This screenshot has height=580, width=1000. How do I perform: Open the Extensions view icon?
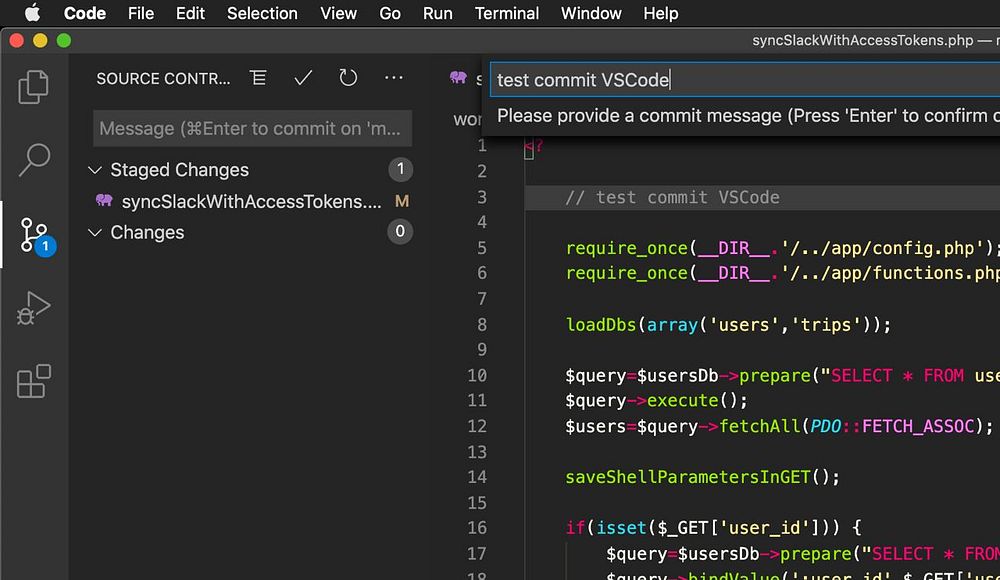point(34,382)
